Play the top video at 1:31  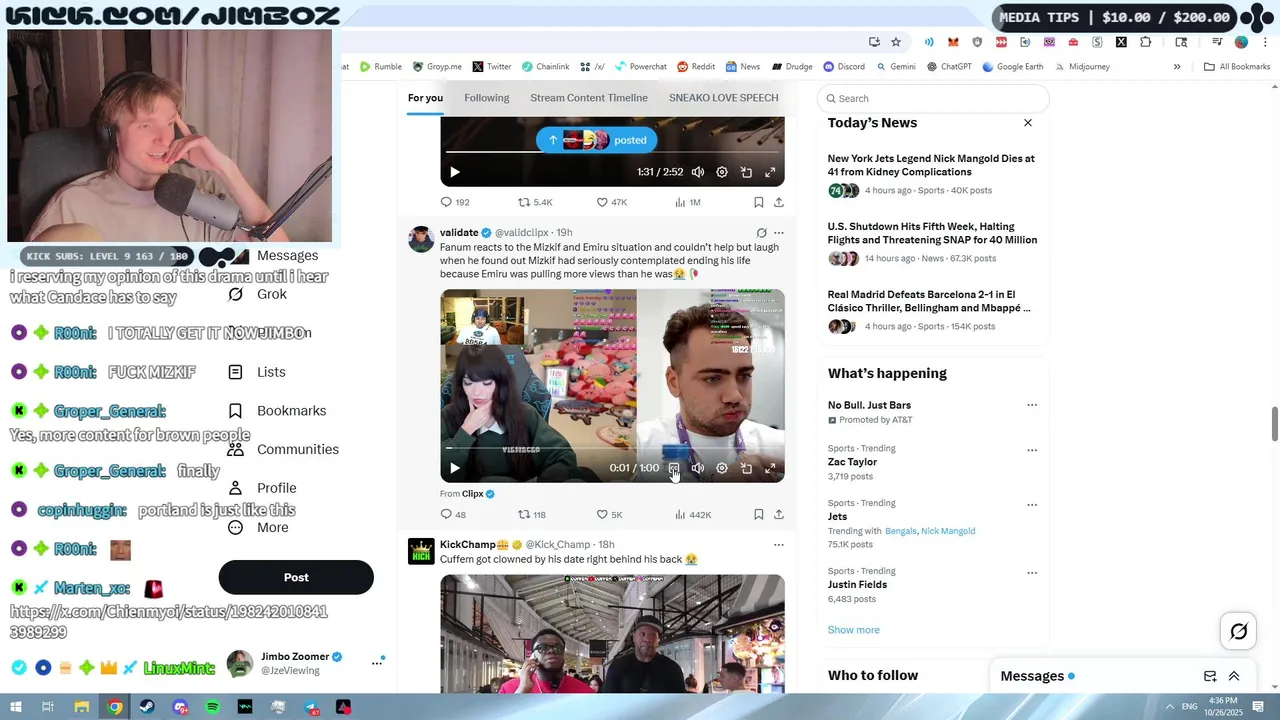click(454, 172)
